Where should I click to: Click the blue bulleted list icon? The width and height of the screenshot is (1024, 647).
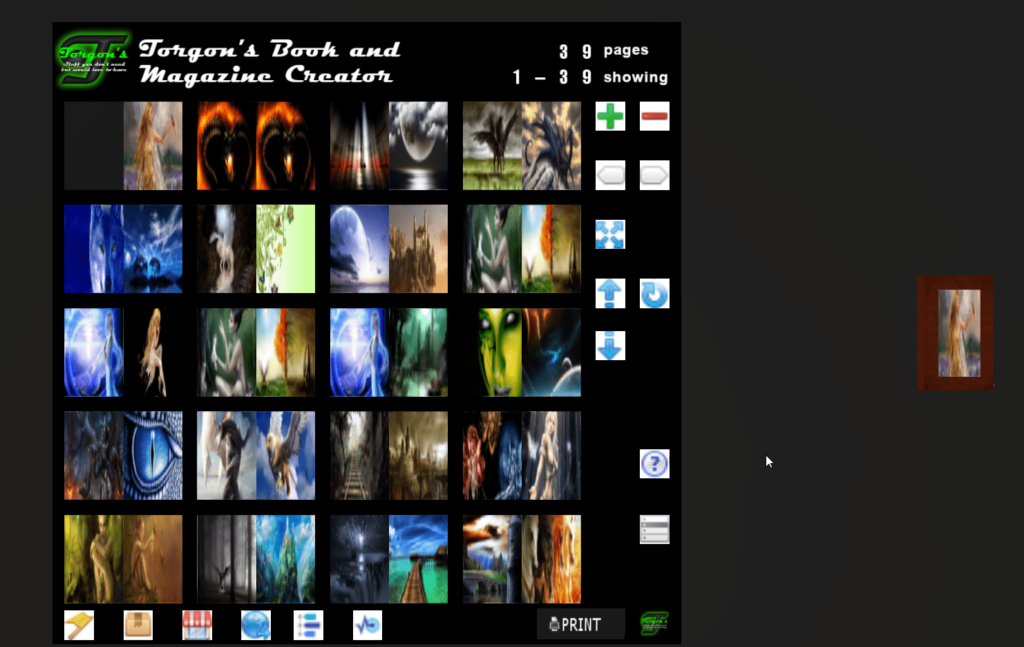pos(308,625)
